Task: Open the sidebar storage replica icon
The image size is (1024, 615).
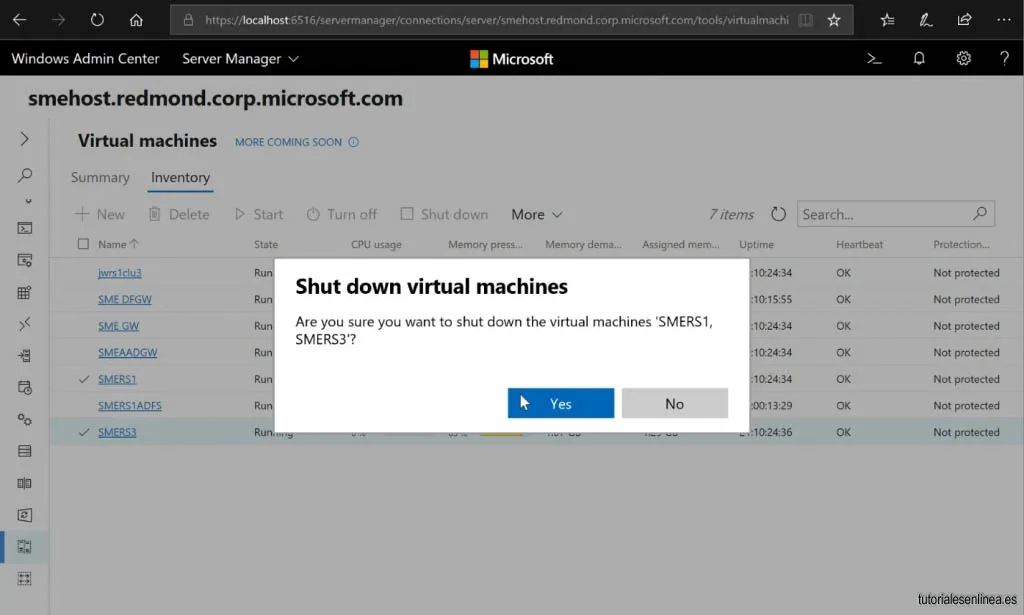Action: (x=24, y=483)
